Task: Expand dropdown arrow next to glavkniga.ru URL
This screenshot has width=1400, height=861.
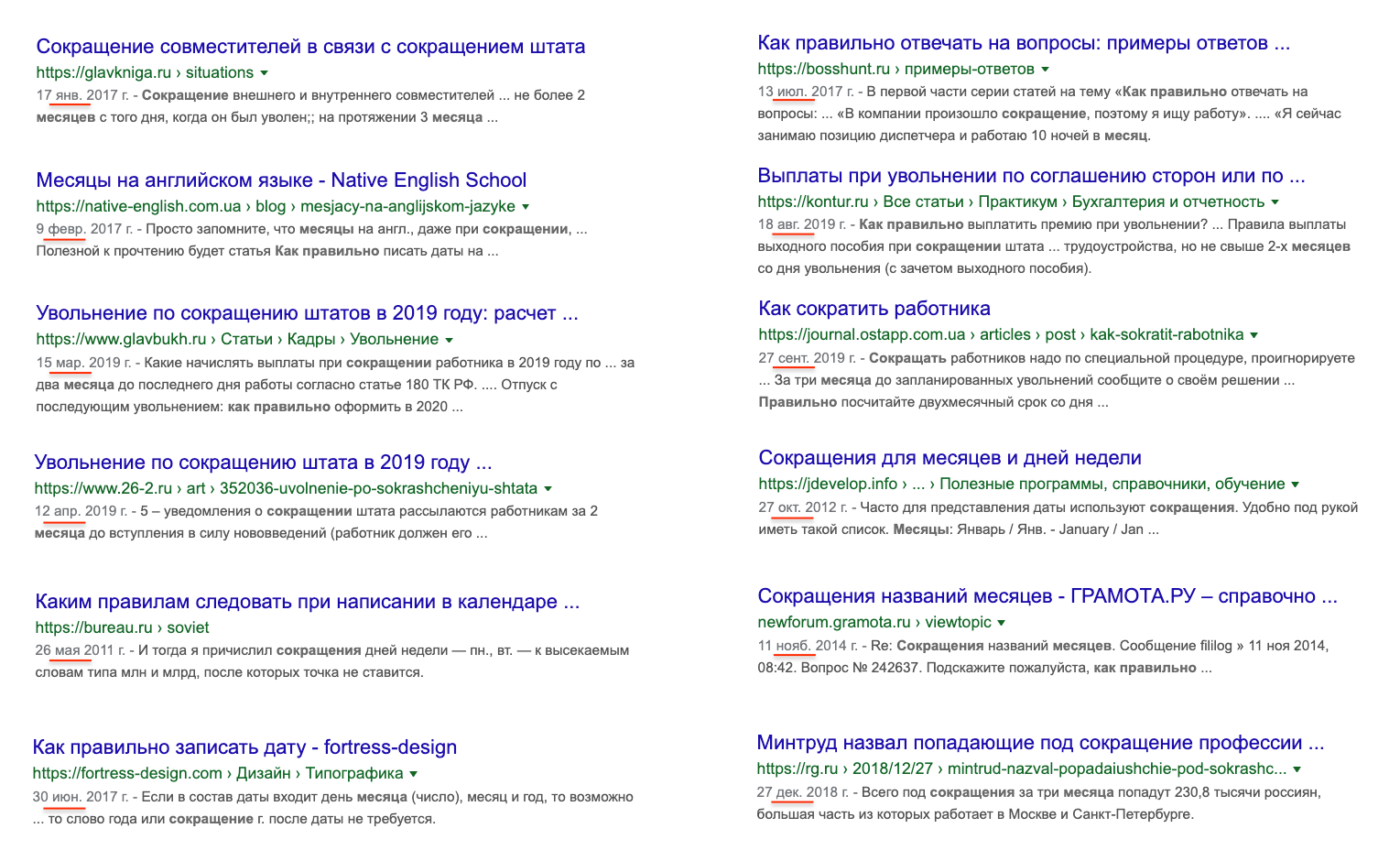Action: (x=265, y=73)
